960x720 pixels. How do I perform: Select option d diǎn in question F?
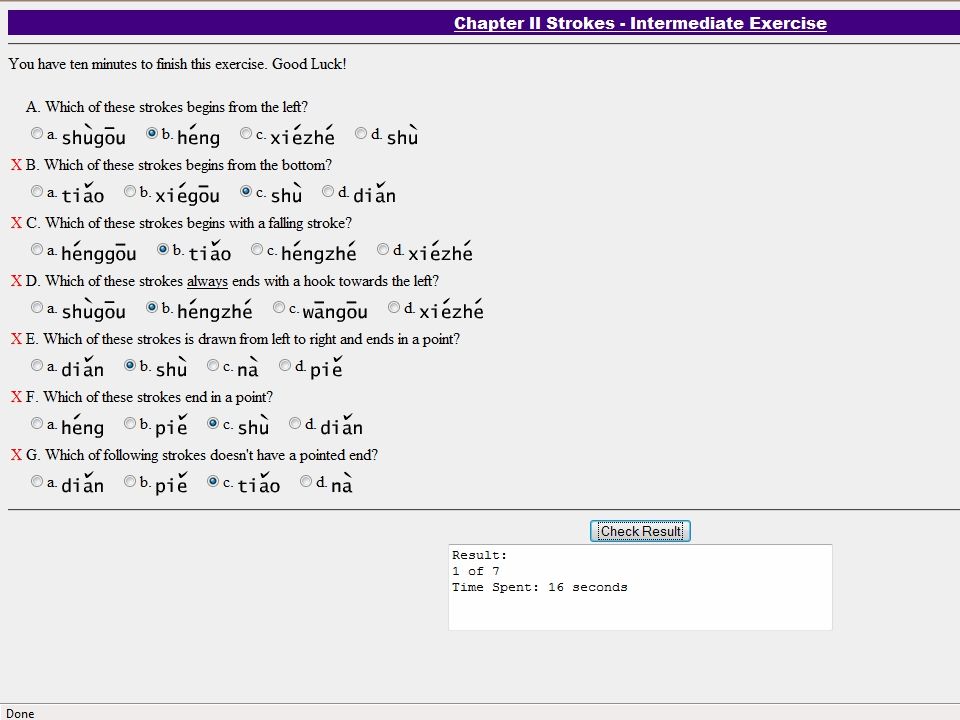(295, 423)
